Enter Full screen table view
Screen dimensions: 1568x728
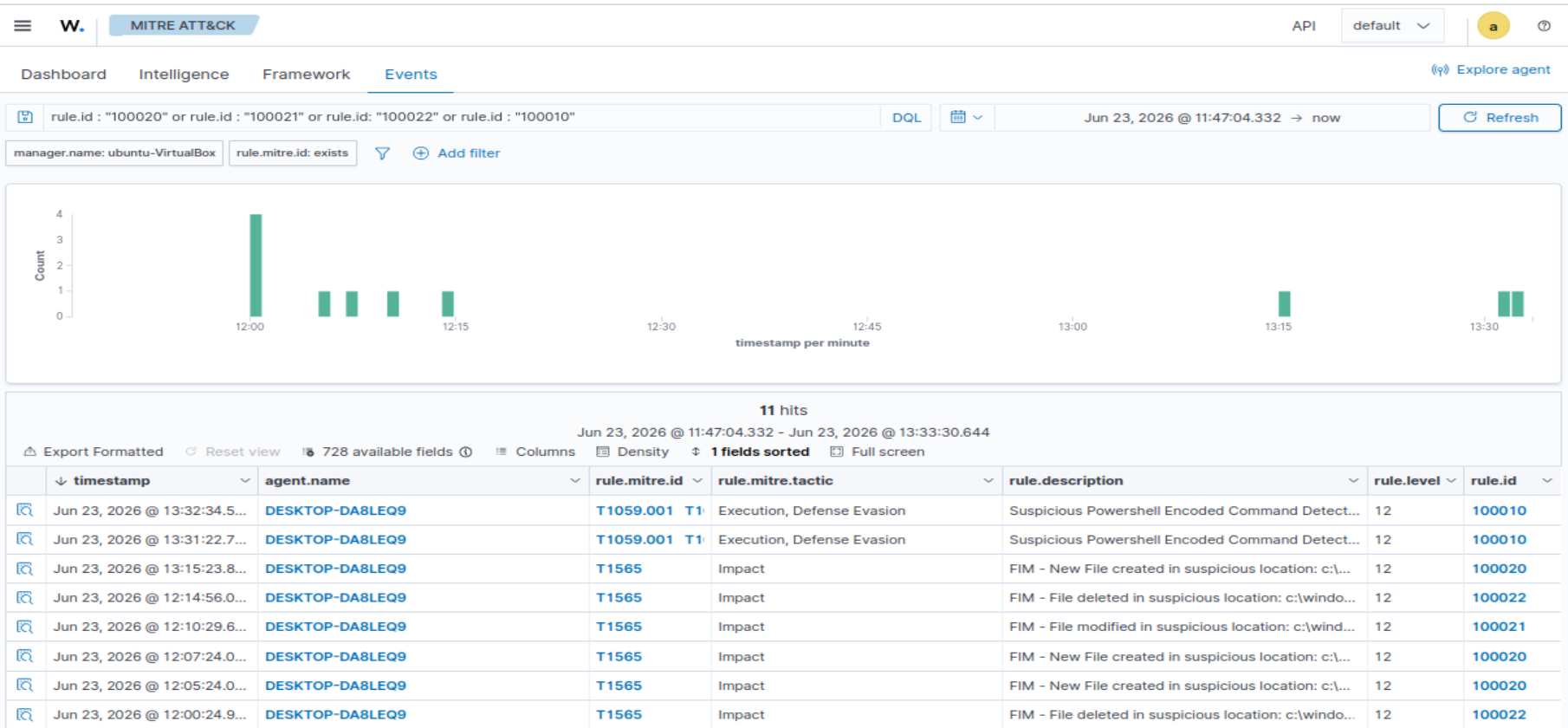(878, 452)
